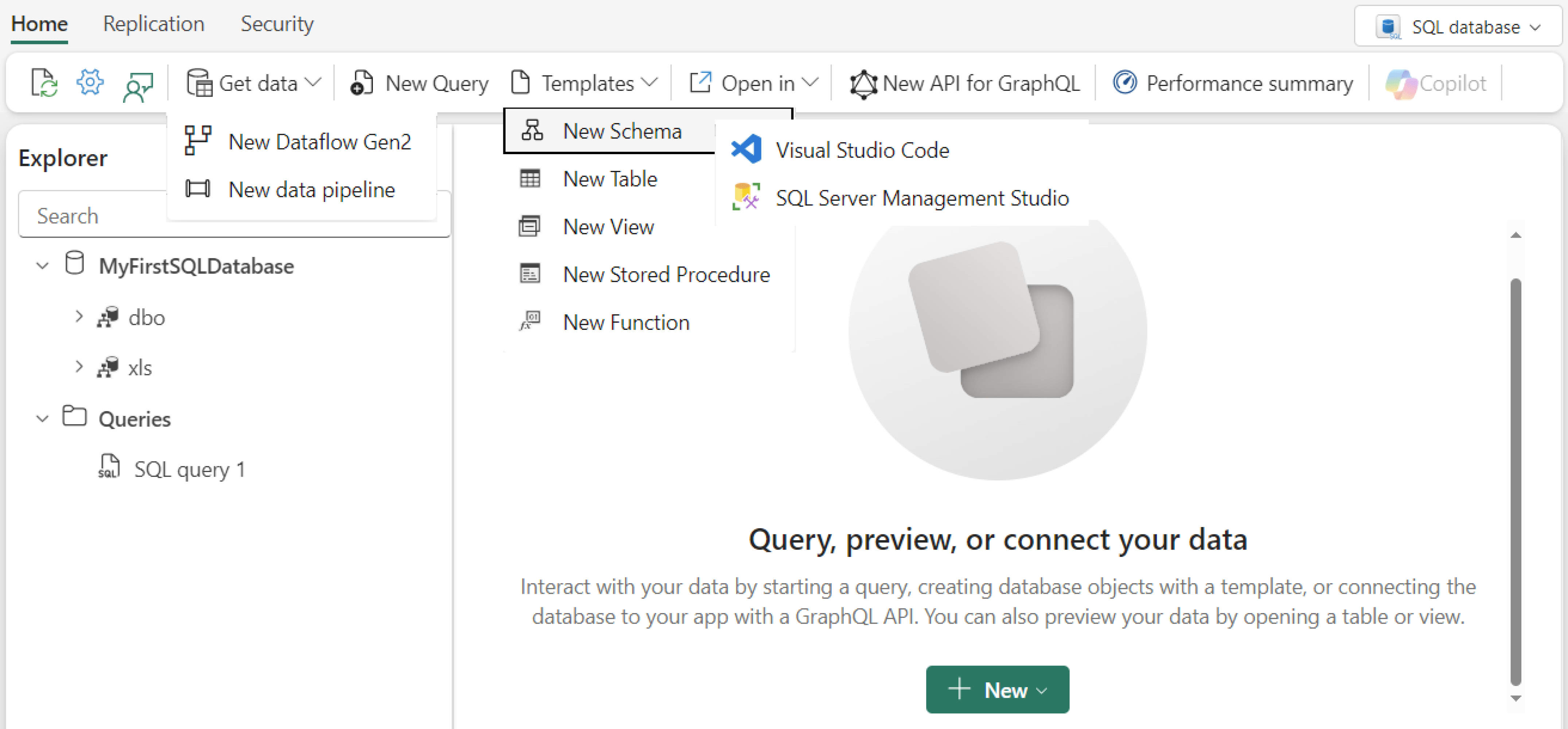
Task: Click the Visual Studio Code logo
Action: pos(746,149)
